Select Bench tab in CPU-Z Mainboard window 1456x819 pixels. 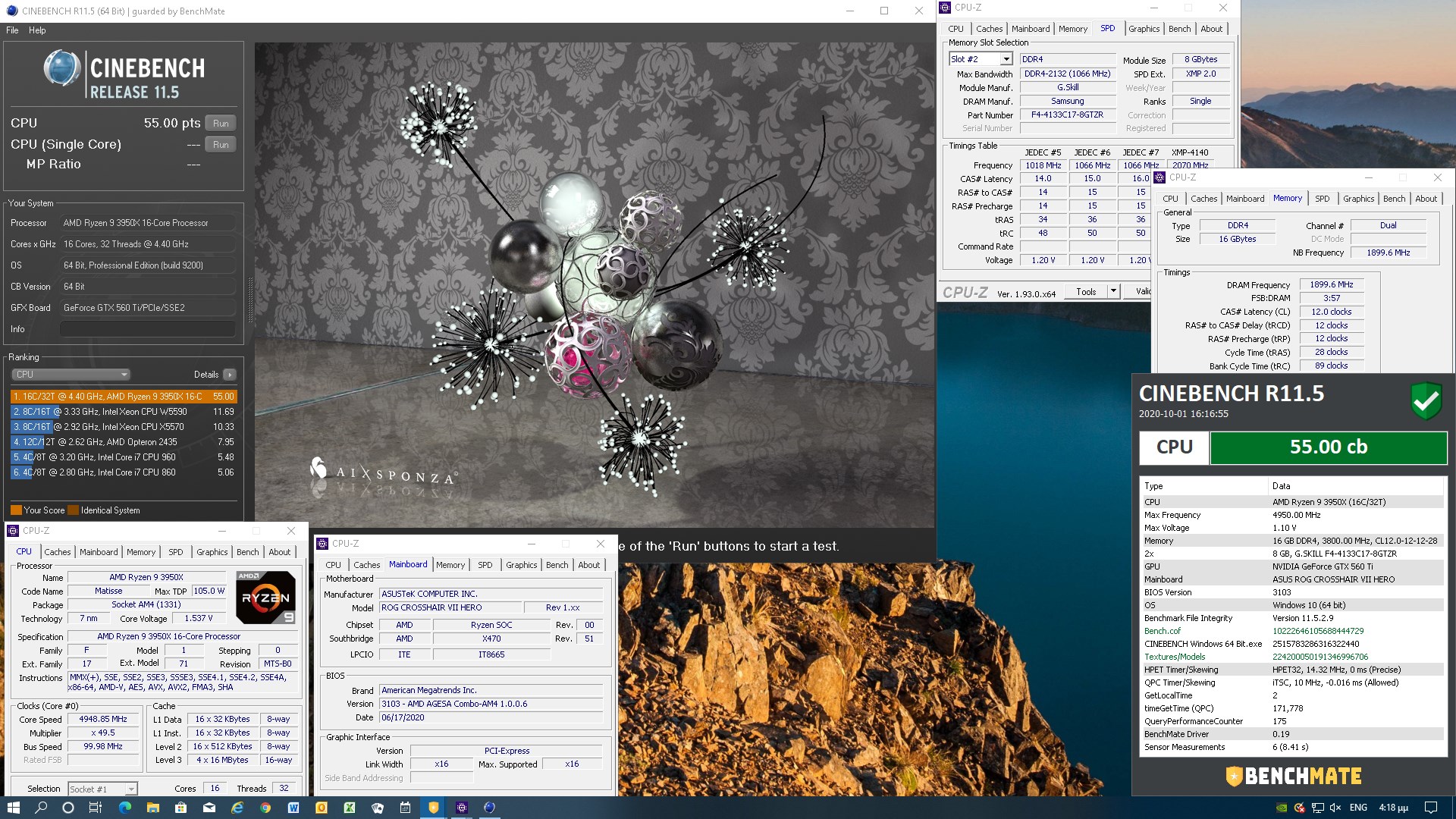coord(557,565)
